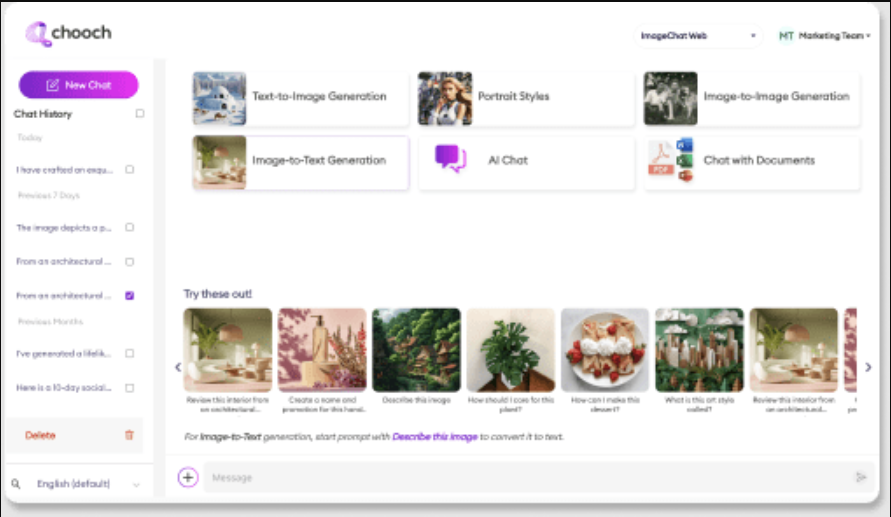Open the ImageChat Web dropdown

(x=698, y=36)
